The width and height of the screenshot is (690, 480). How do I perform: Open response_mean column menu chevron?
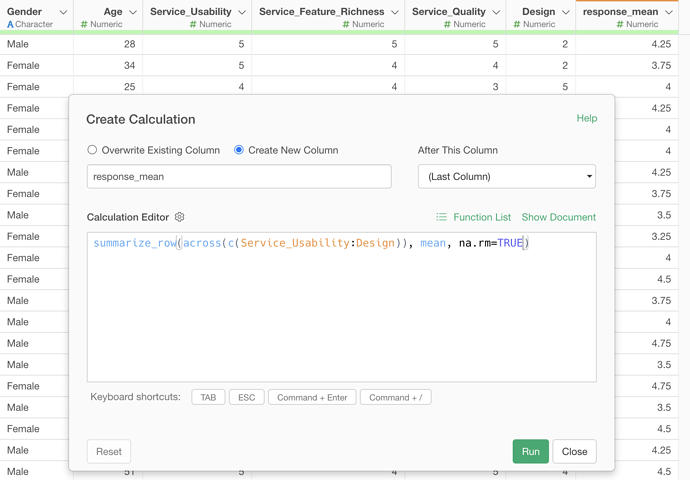[x=669, y=12]
